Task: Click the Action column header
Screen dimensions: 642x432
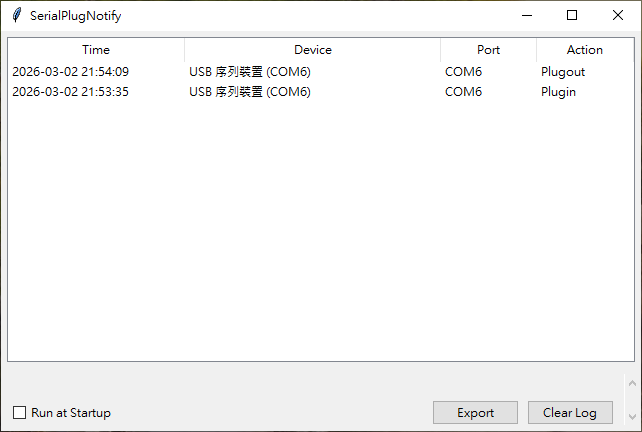Action: pyautogui.click(x=585, y=49)
